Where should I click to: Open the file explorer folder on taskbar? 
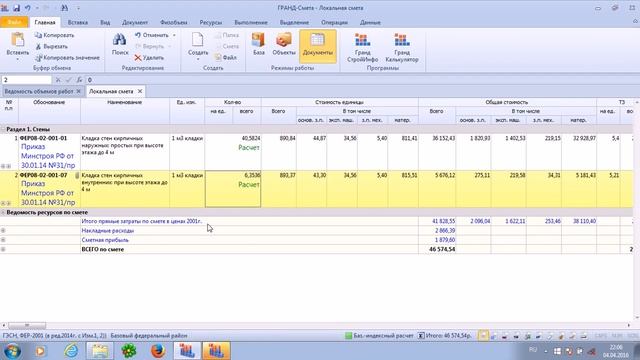100,351
